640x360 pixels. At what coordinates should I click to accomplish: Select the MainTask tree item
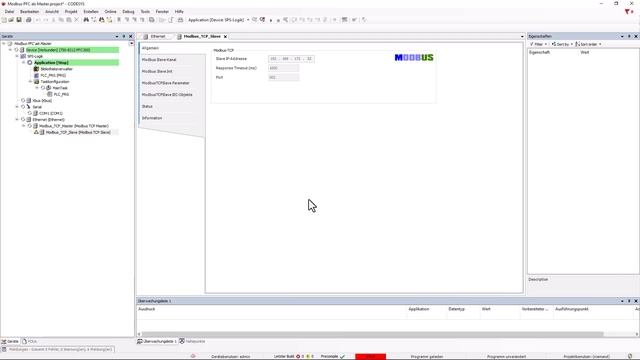[60, 88]
